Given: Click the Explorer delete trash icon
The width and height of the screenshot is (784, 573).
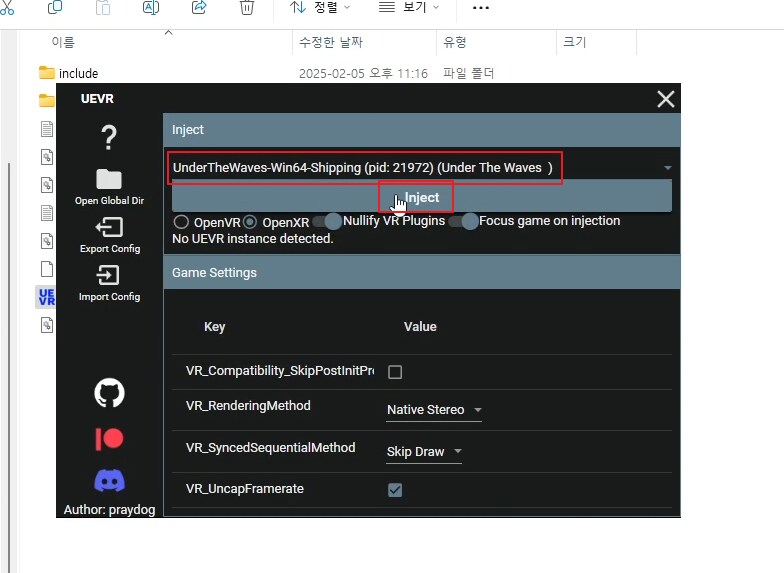Looking at the screenshot, I should click(246, 8).
